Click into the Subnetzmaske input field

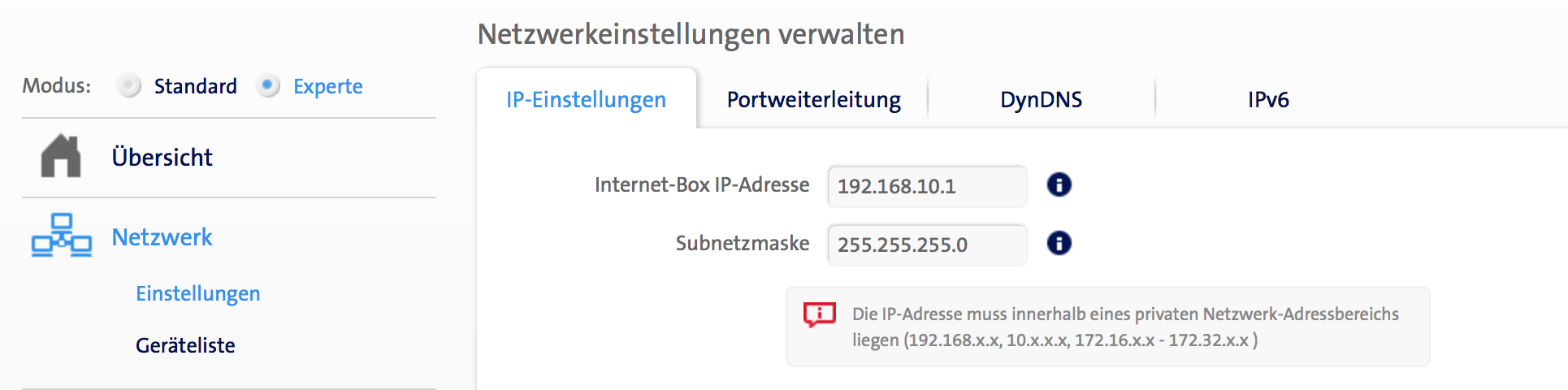926,245
